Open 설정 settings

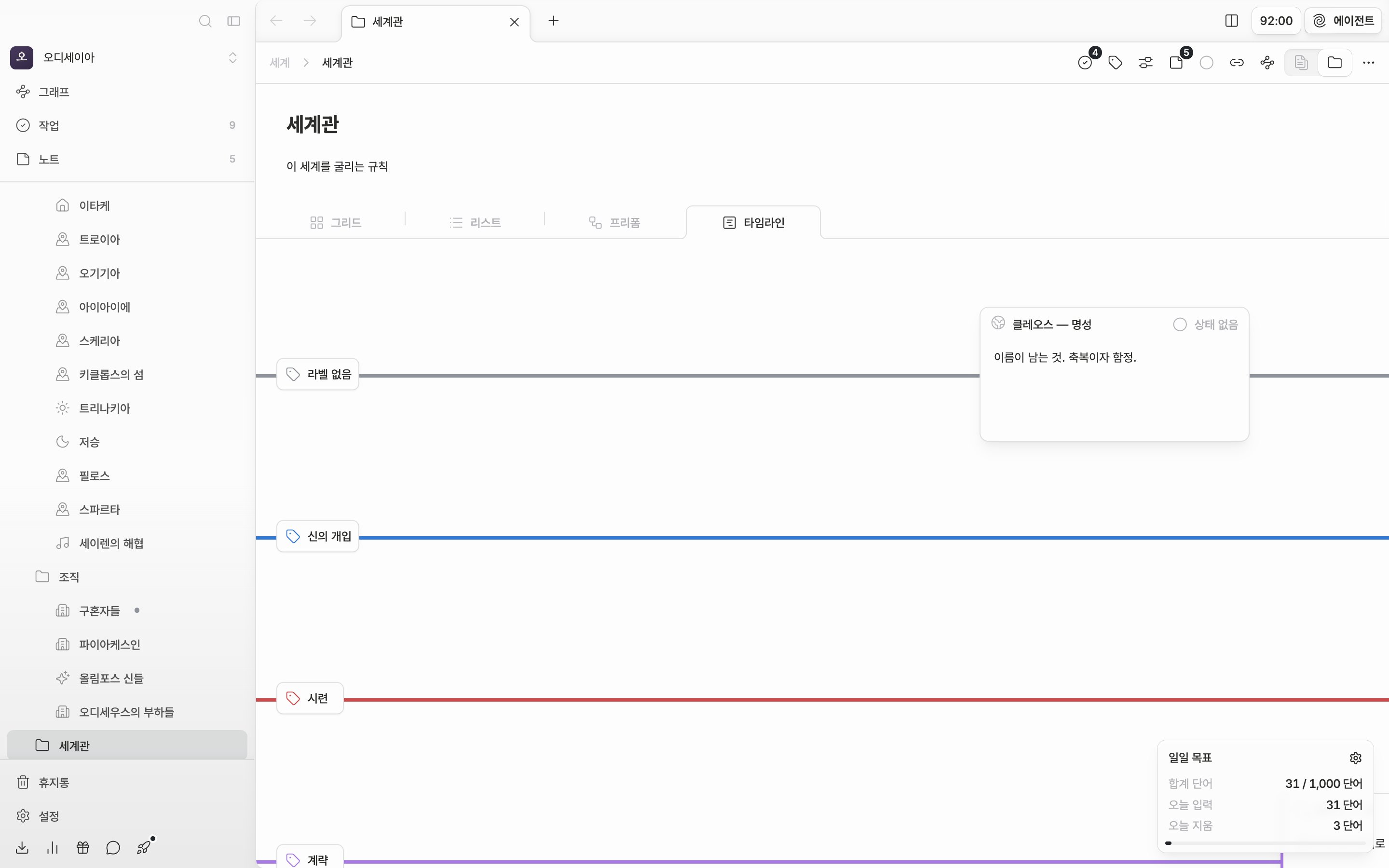[x=127, y=816]
